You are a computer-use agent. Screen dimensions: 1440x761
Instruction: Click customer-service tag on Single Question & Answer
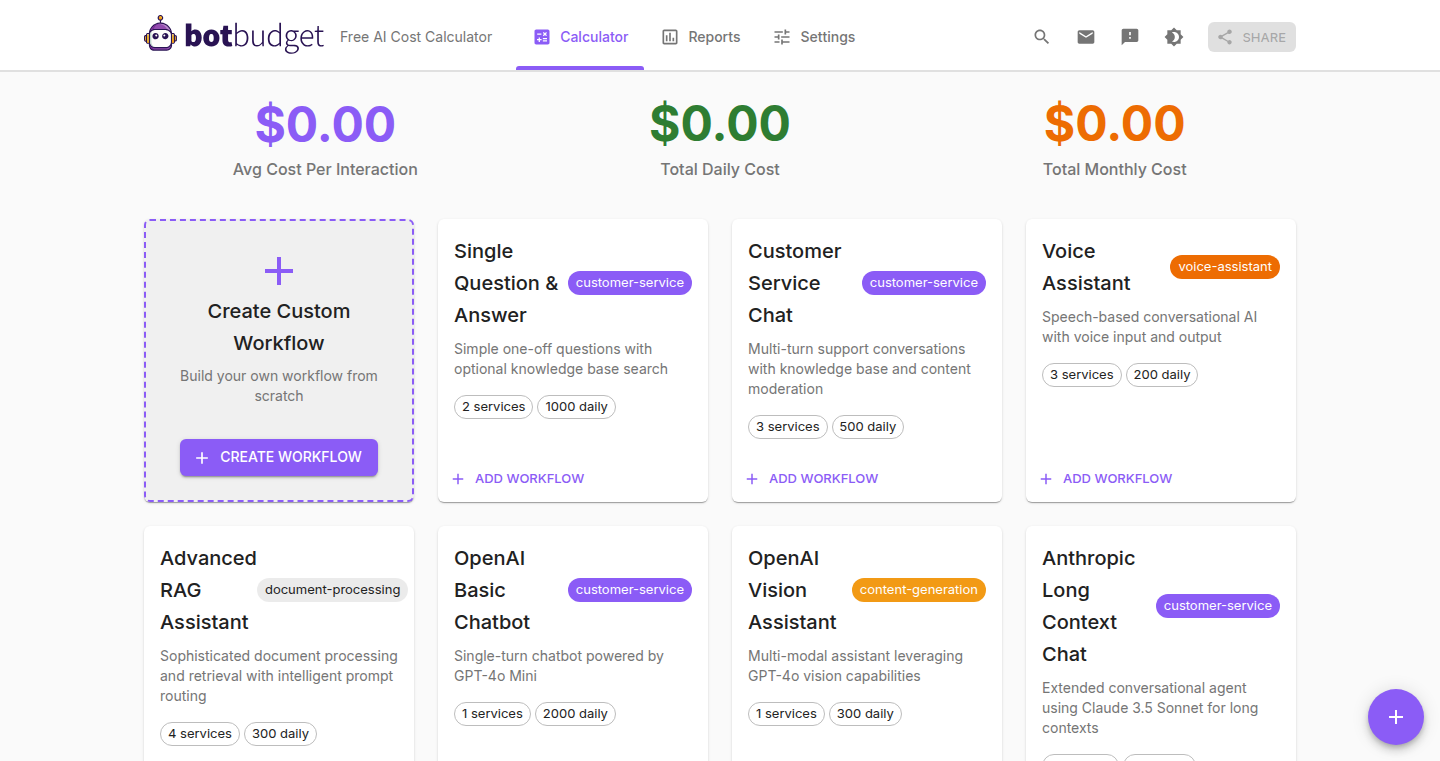point(630,283)
